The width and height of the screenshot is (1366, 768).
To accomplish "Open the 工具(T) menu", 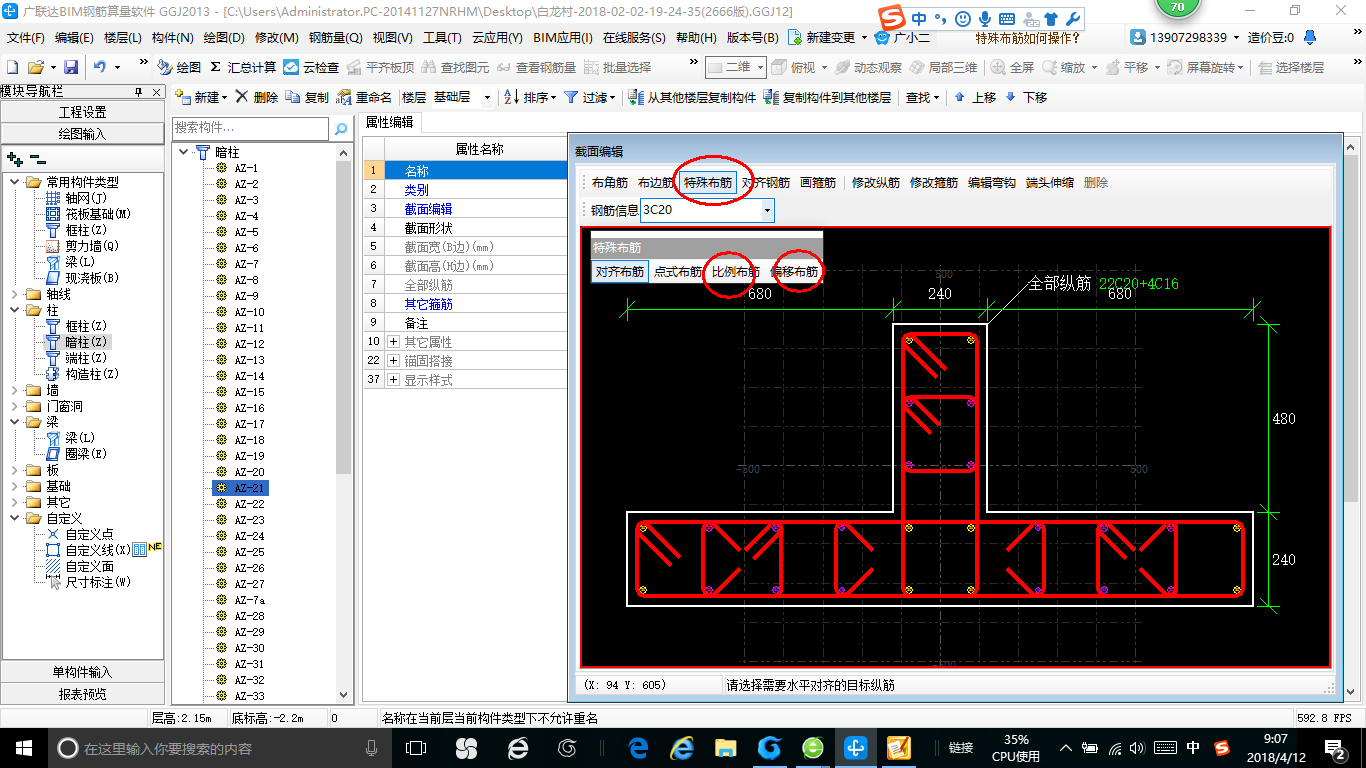I will (x=442, y=37).
